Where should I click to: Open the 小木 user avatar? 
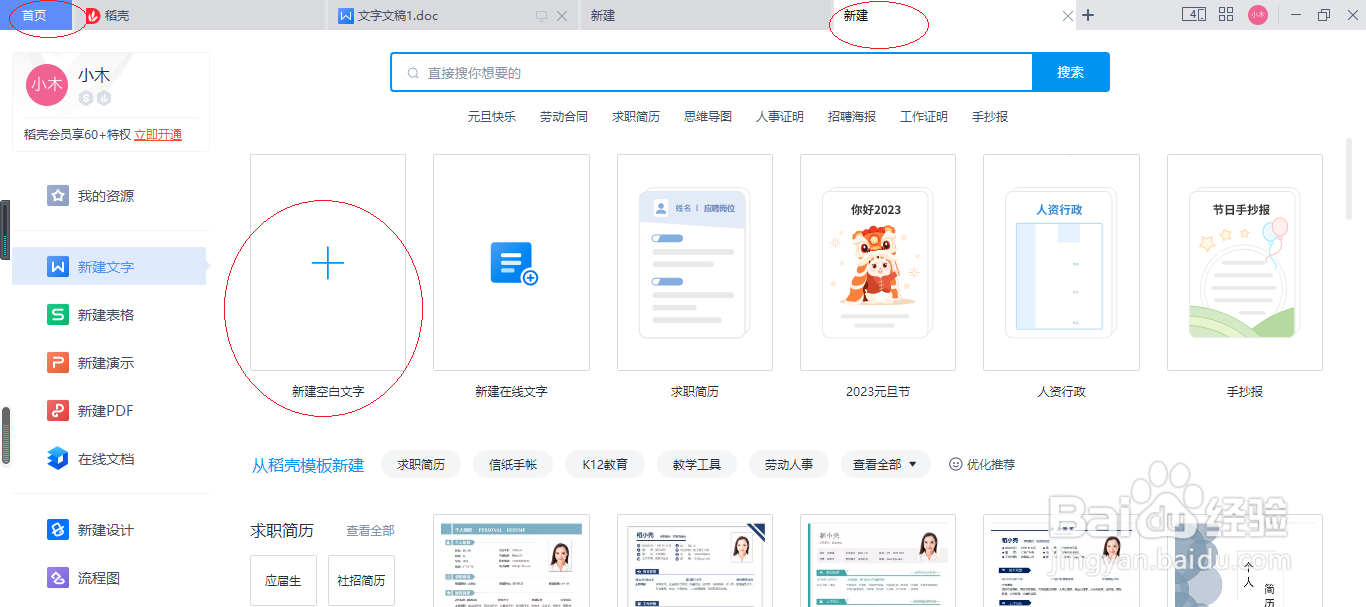coord(46,85)
